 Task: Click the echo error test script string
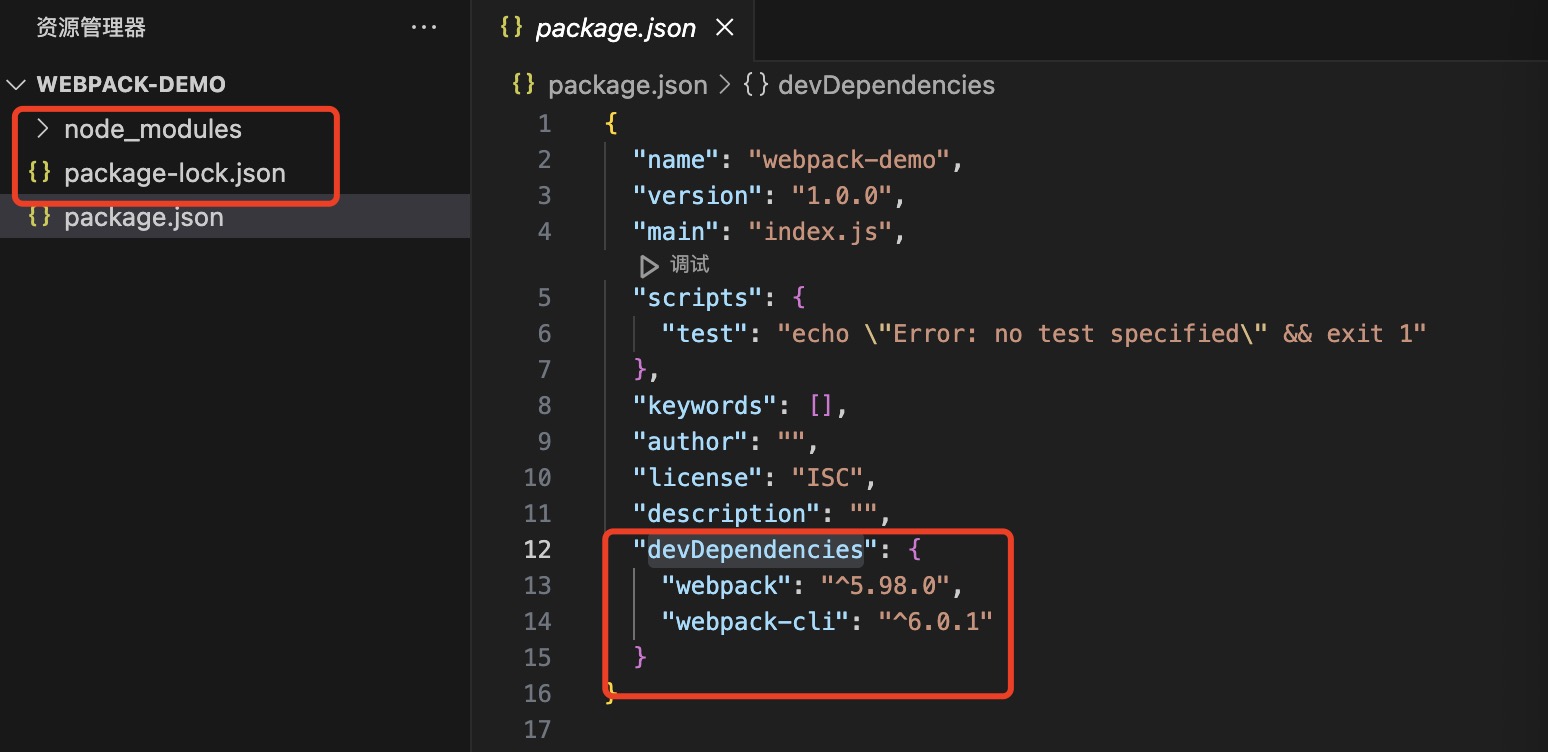pos(1101,333)
